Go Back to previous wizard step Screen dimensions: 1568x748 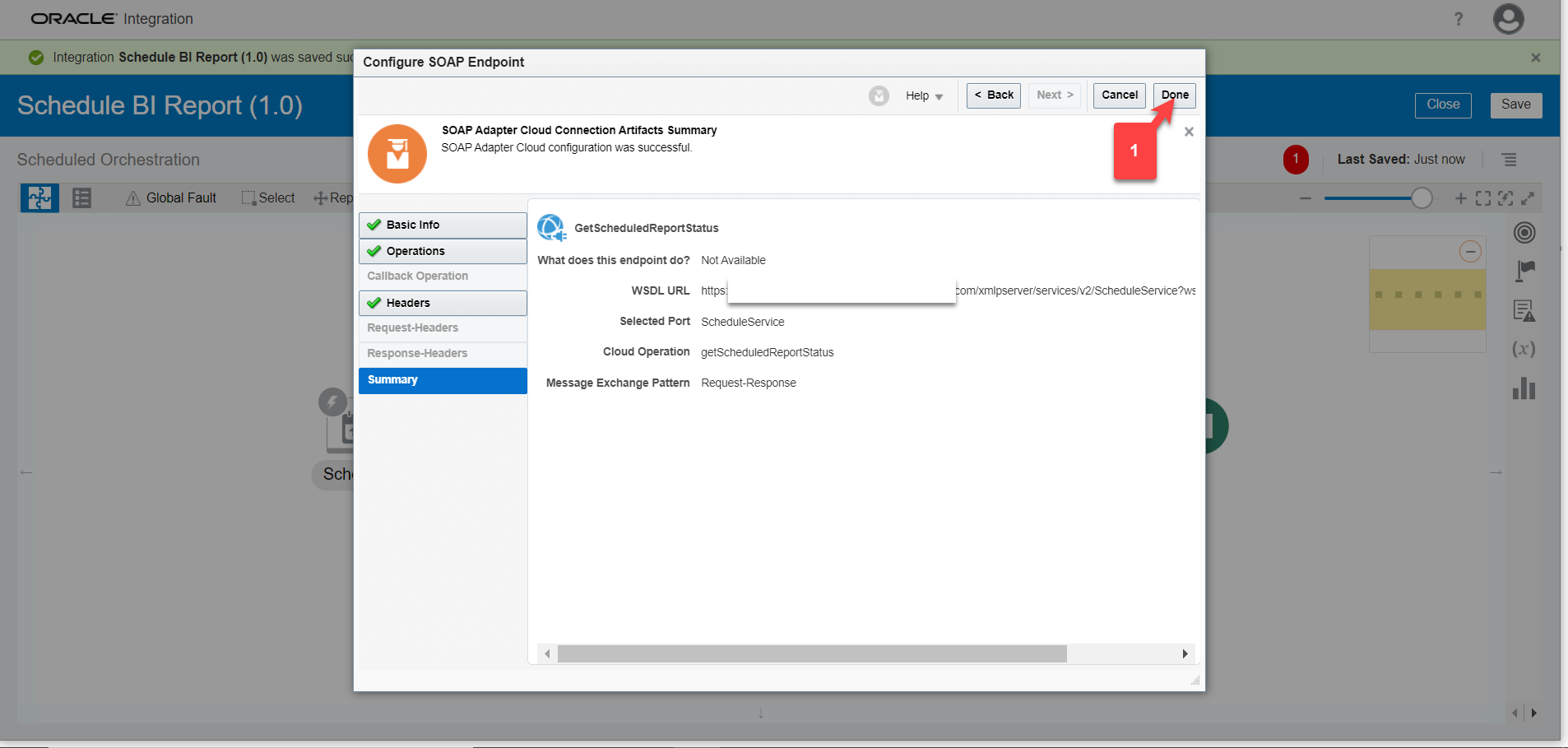click(x=993, y=95)
